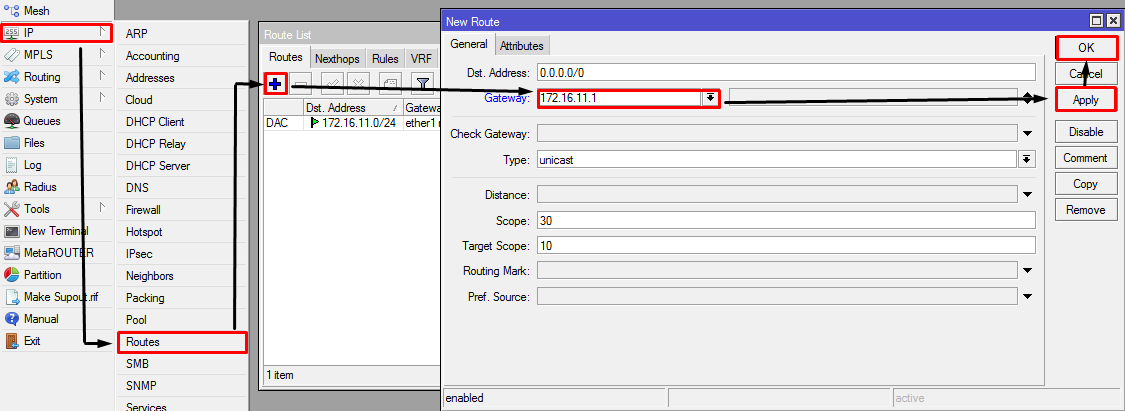Click the disable X icon in Route List

(359, 84)
